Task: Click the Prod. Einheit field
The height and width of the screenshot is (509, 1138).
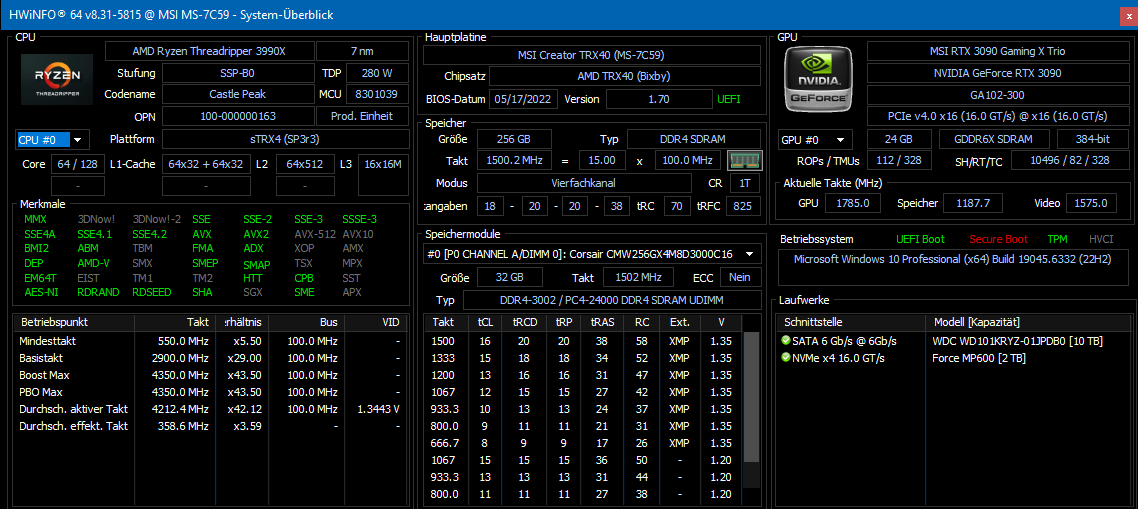Action: (x=361, y=116)
